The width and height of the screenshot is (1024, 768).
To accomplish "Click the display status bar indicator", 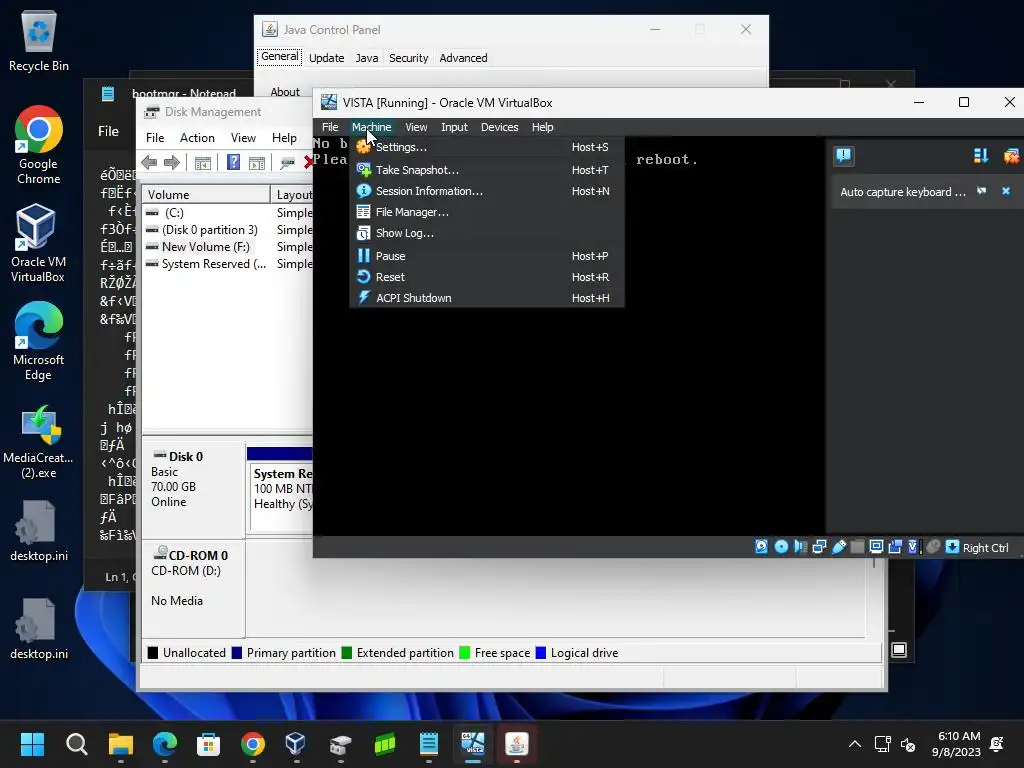I will pos(876,547).
